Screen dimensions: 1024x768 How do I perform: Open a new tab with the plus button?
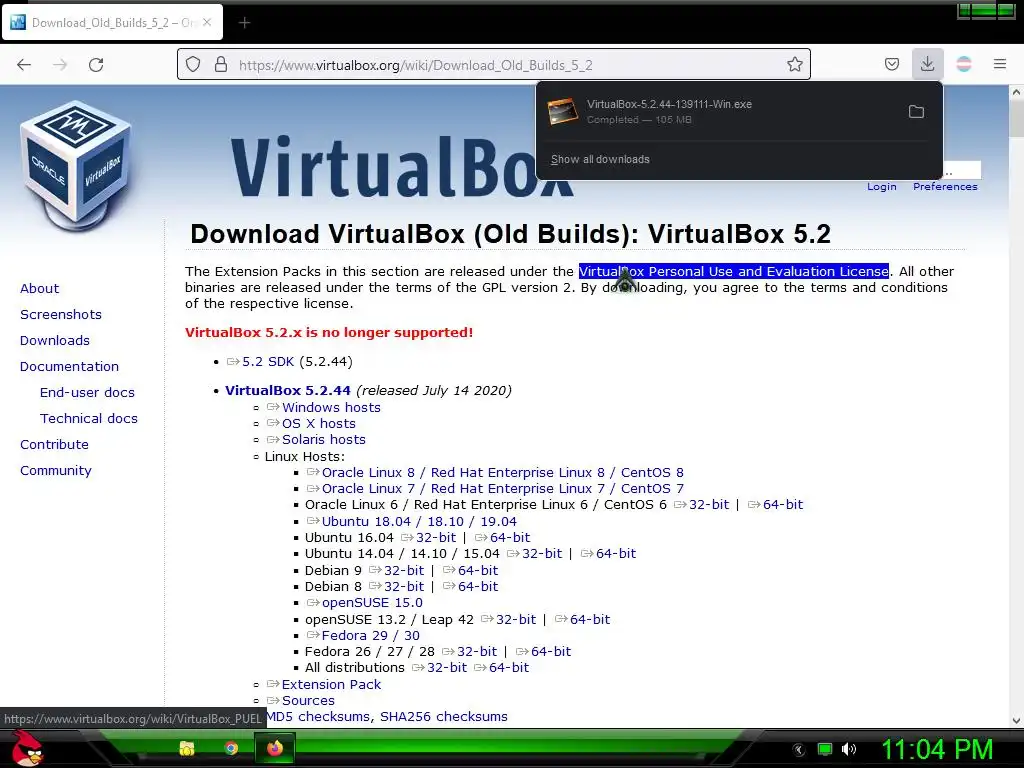[244, 23]
